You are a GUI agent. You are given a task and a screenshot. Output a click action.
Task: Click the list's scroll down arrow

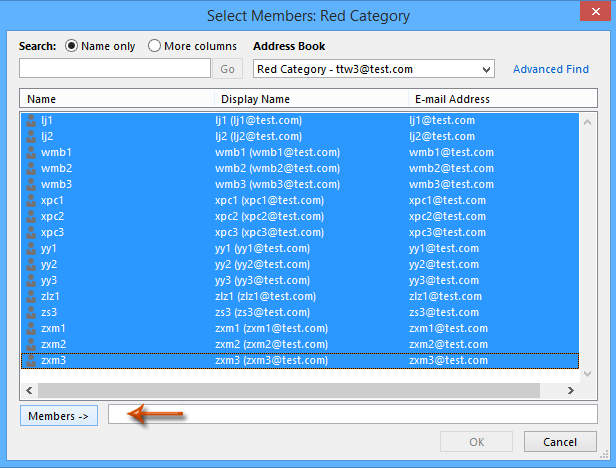(x=588, y=374)
